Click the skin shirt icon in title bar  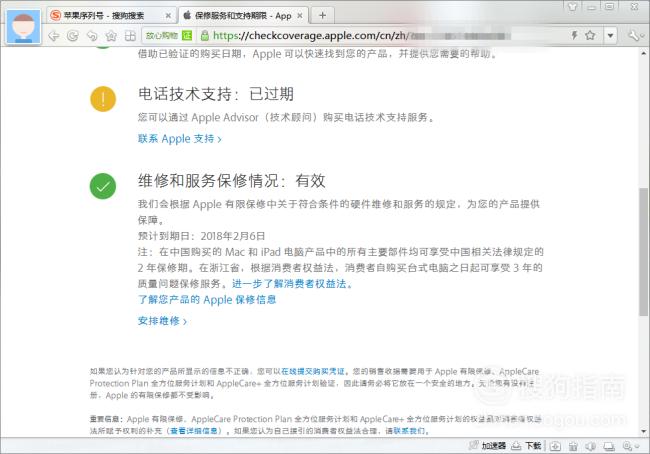point(572,7)
